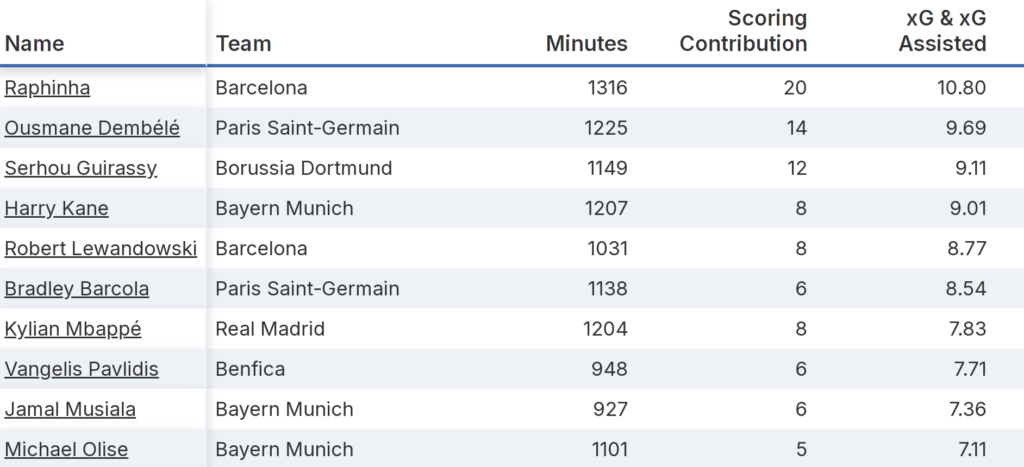Viewport: 1024px width, 467px height.
Task: Open Bradley Barcola player link
Action: coord(77,288)
